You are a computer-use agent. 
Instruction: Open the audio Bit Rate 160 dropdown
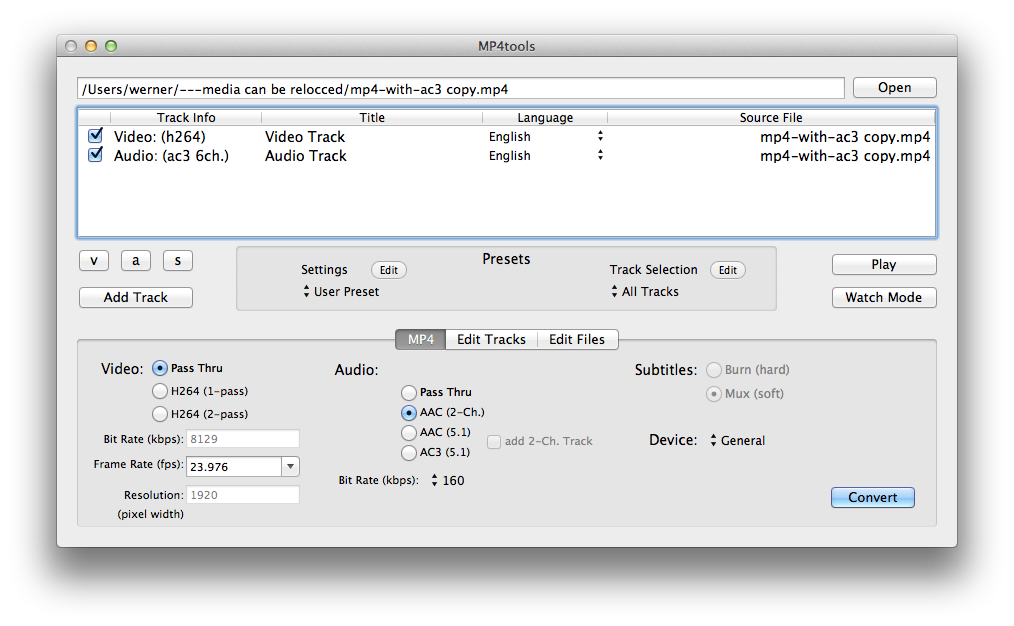pos(448,480)
